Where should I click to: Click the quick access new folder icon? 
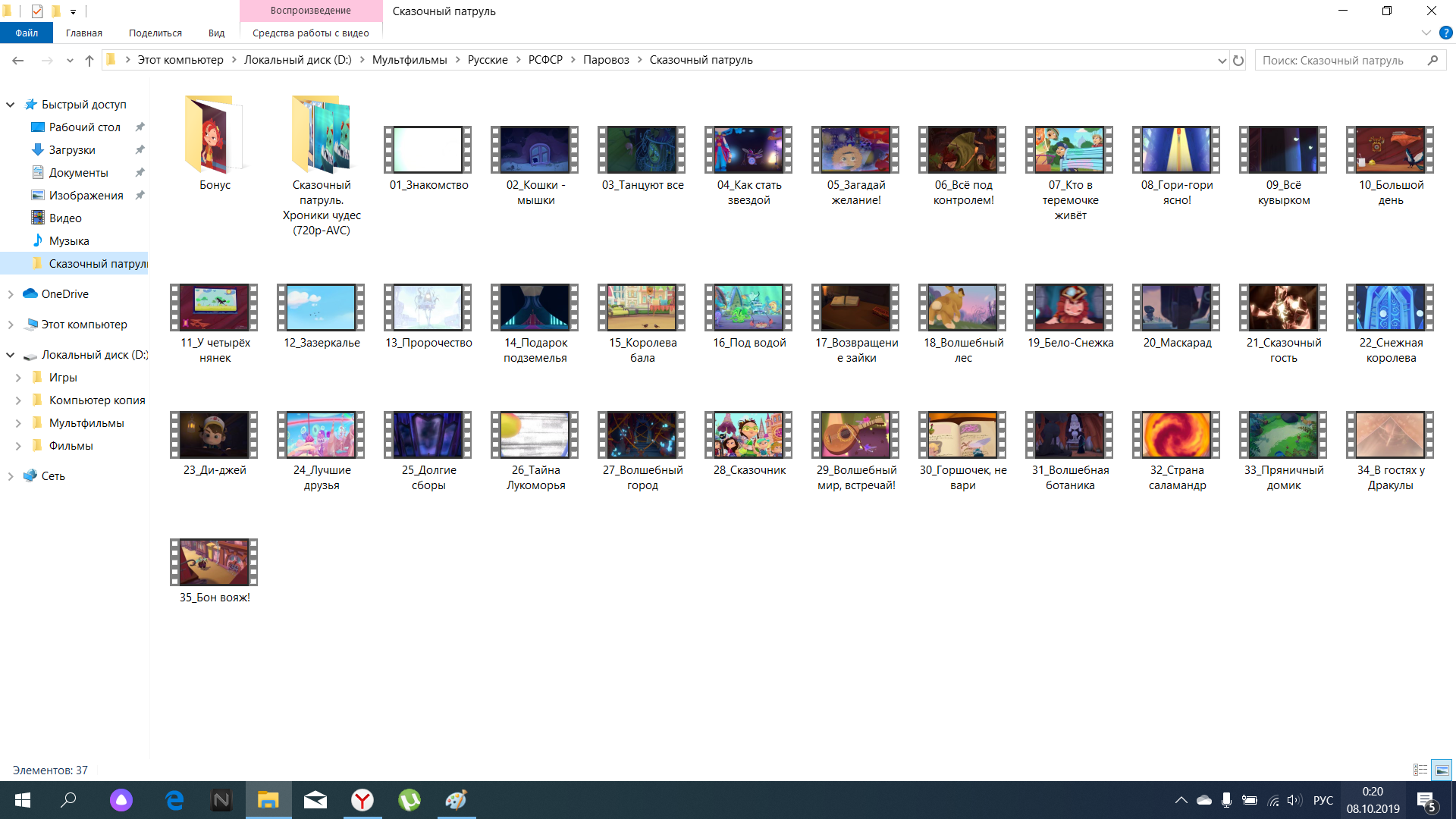(x=55, y=11)
